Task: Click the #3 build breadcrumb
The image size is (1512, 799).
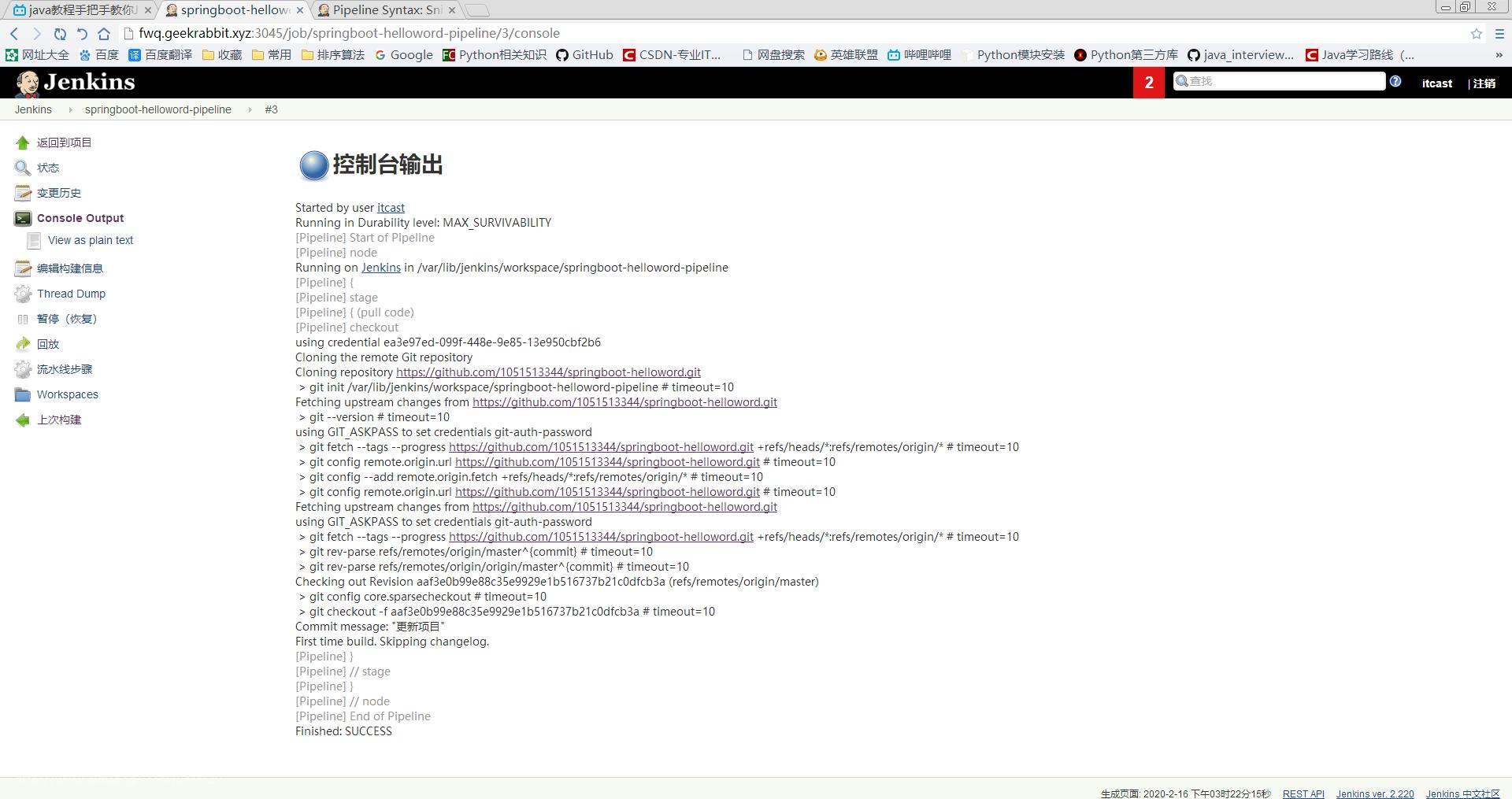Action: coord(271,109)
